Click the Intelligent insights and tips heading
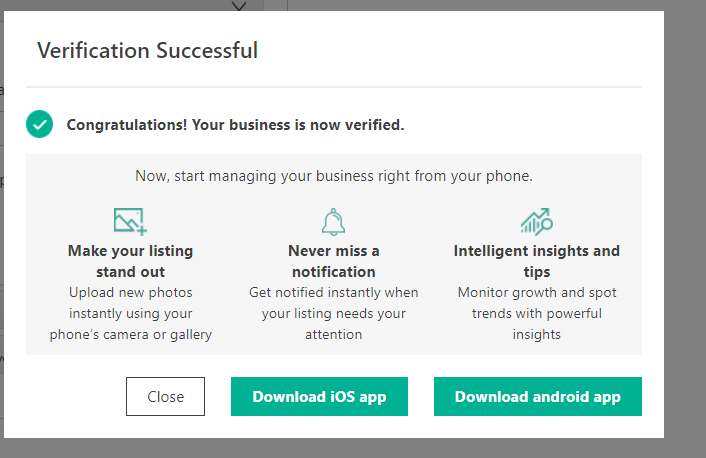The height and width of the screenshot is (458, 706). point(537,261)
